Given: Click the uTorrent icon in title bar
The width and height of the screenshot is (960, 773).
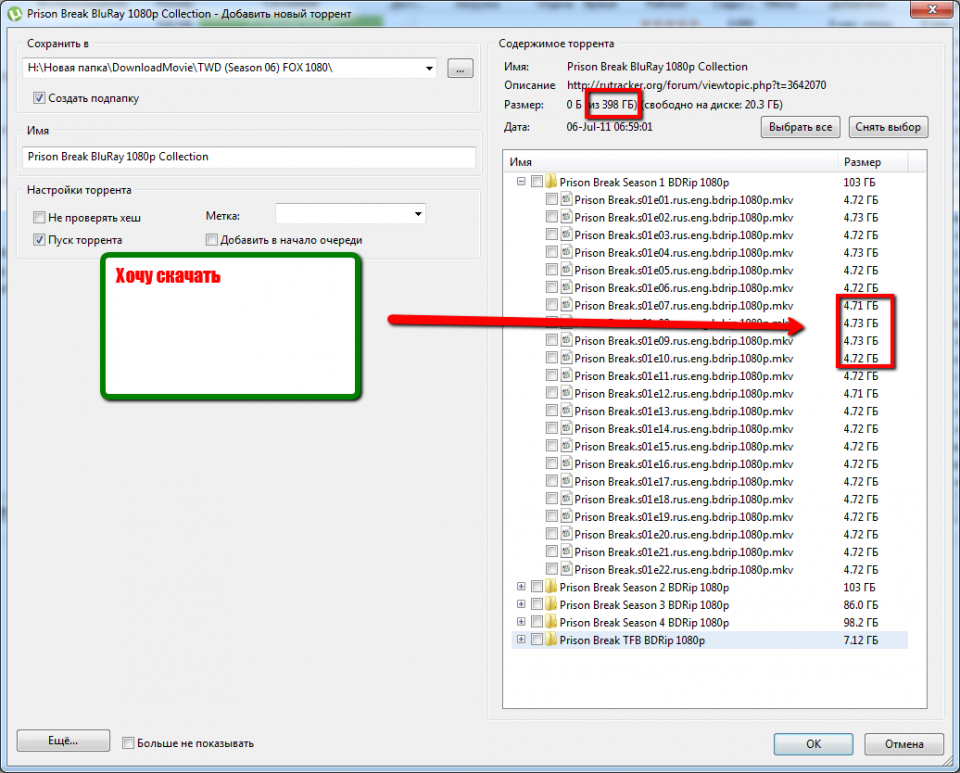Looking at the screenshot, I should point(15,13).
